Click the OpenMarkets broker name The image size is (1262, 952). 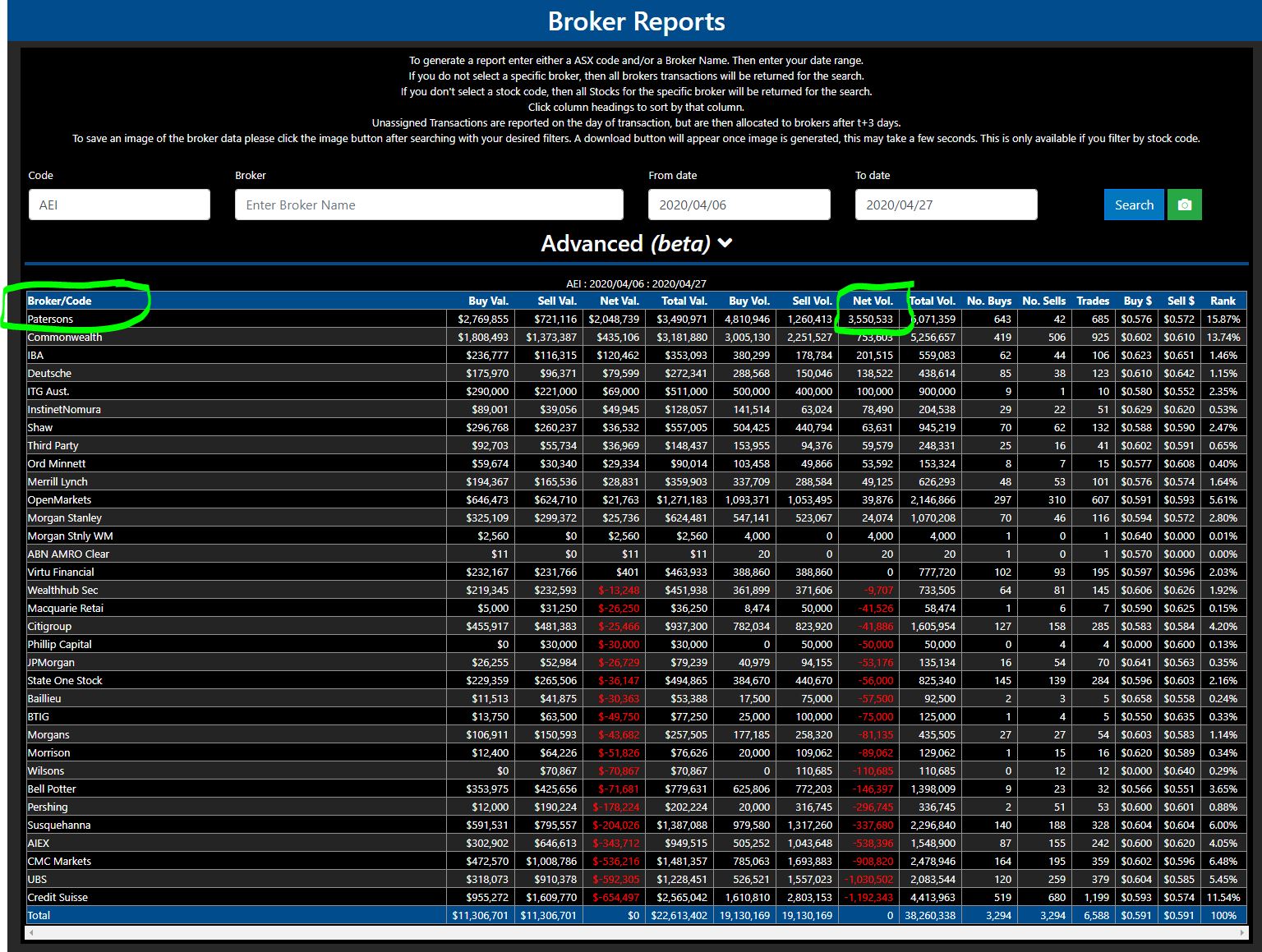[x=59, y=499]
